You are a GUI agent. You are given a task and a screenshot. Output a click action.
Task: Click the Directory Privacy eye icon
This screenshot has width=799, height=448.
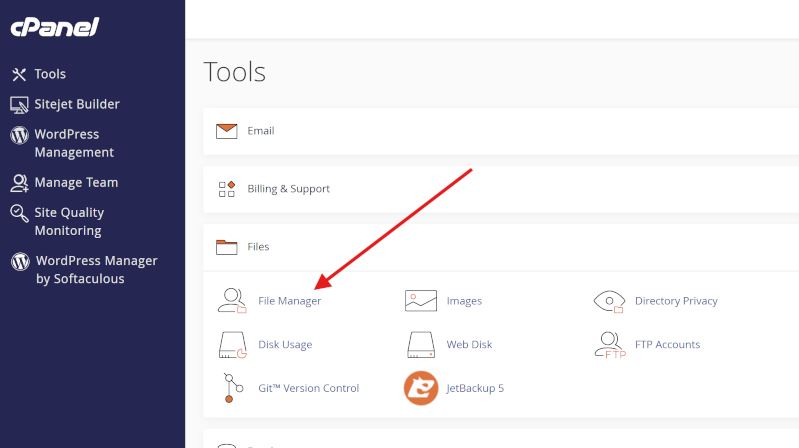coord(609,301)
